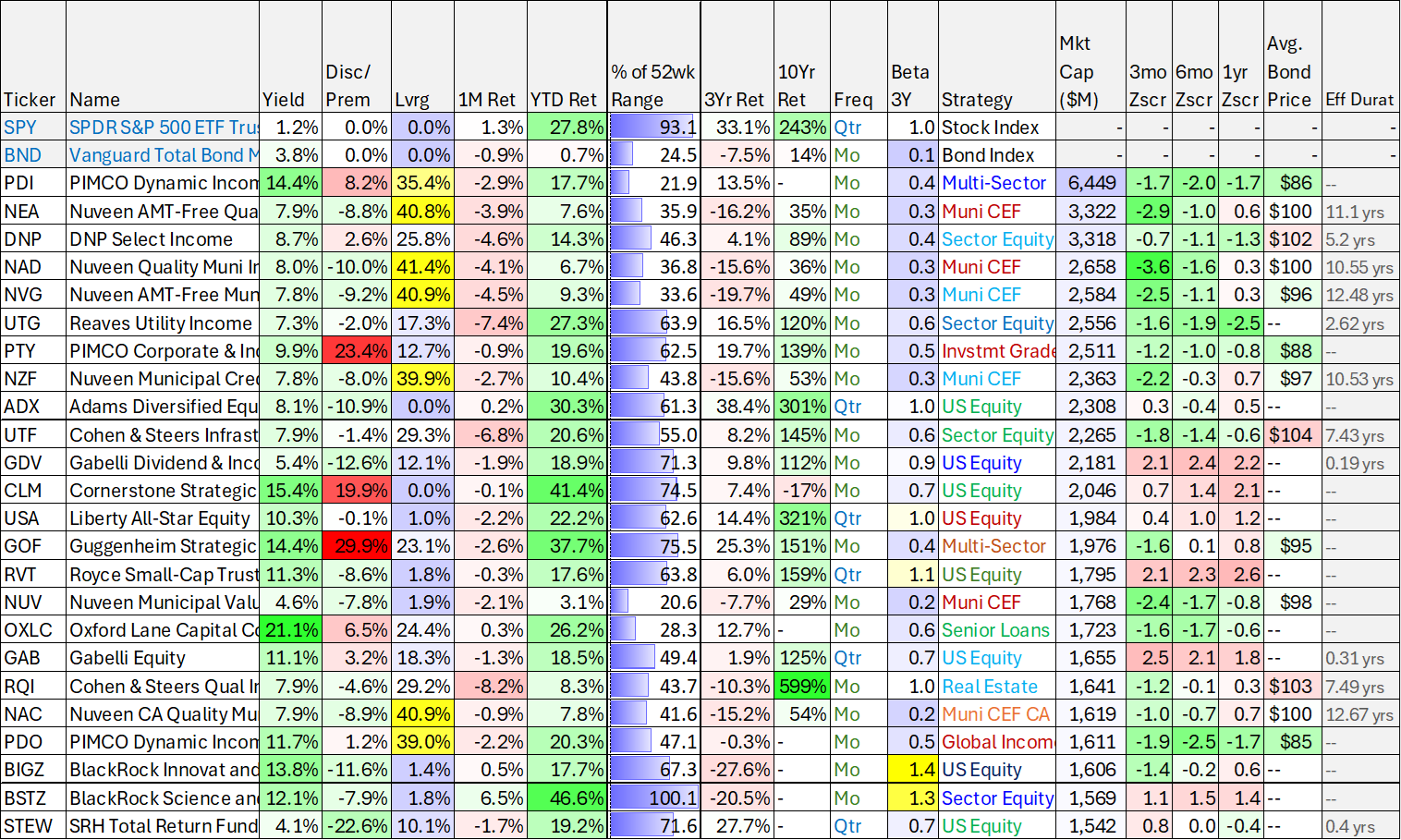Click the Liberty All-Star Equity name cell
The height and width of the screenshot is (840, 1401).
163,518
